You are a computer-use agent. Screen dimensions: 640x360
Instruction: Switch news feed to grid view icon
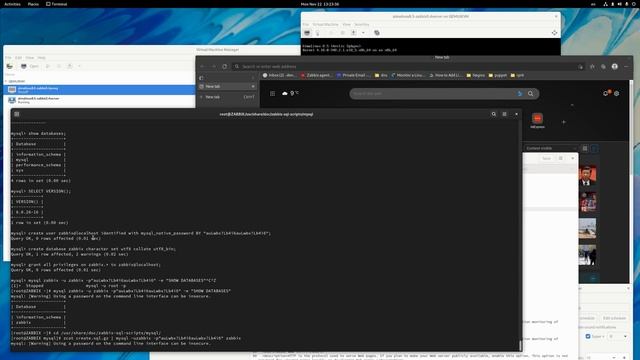tap(585, 148)
